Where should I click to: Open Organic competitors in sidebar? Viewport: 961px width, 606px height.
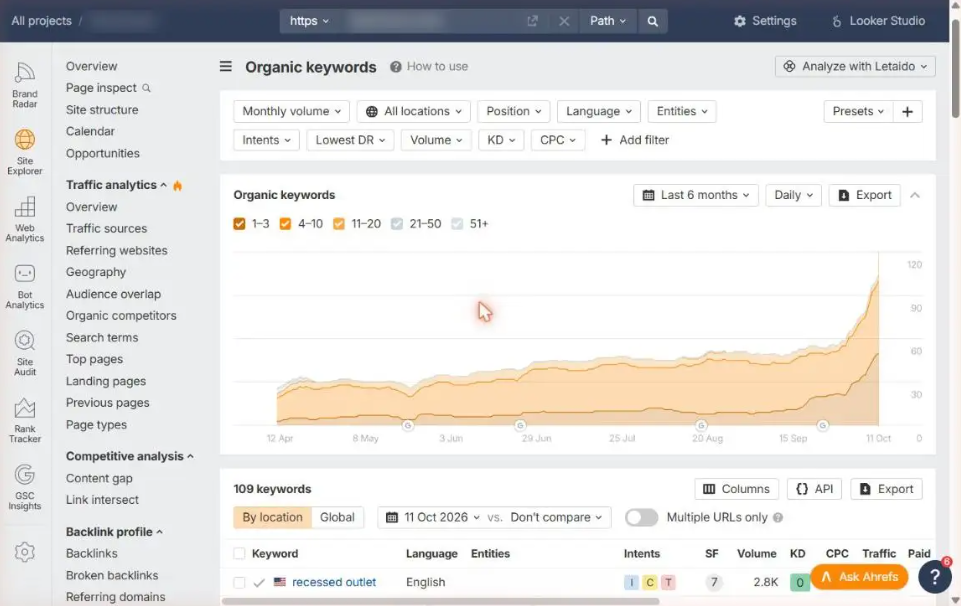click(x=121, y=316)
